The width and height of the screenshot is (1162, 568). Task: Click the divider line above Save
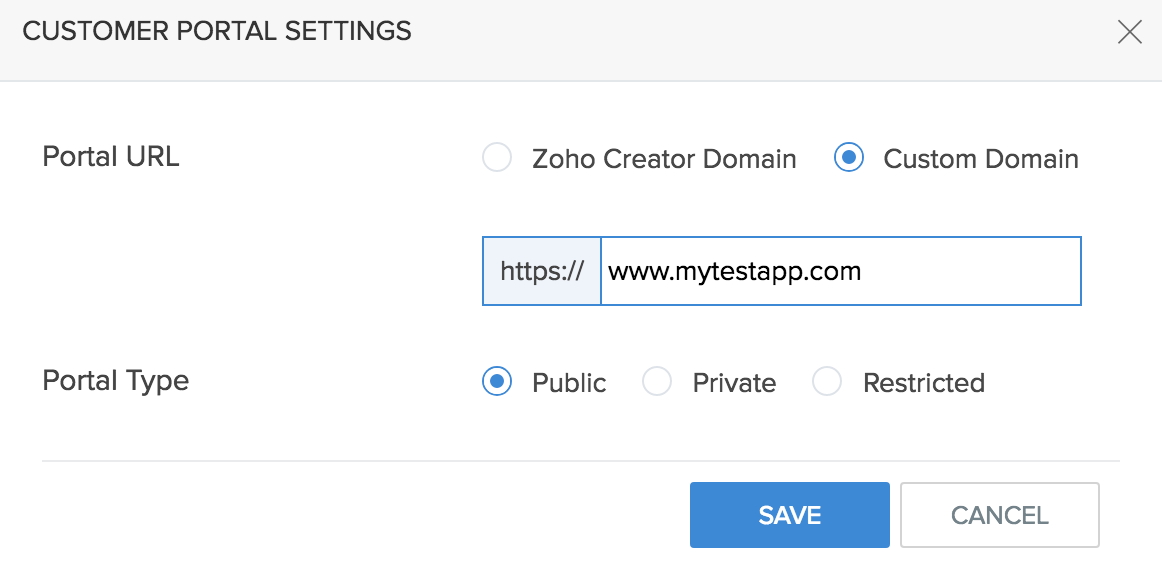(580, 461)
